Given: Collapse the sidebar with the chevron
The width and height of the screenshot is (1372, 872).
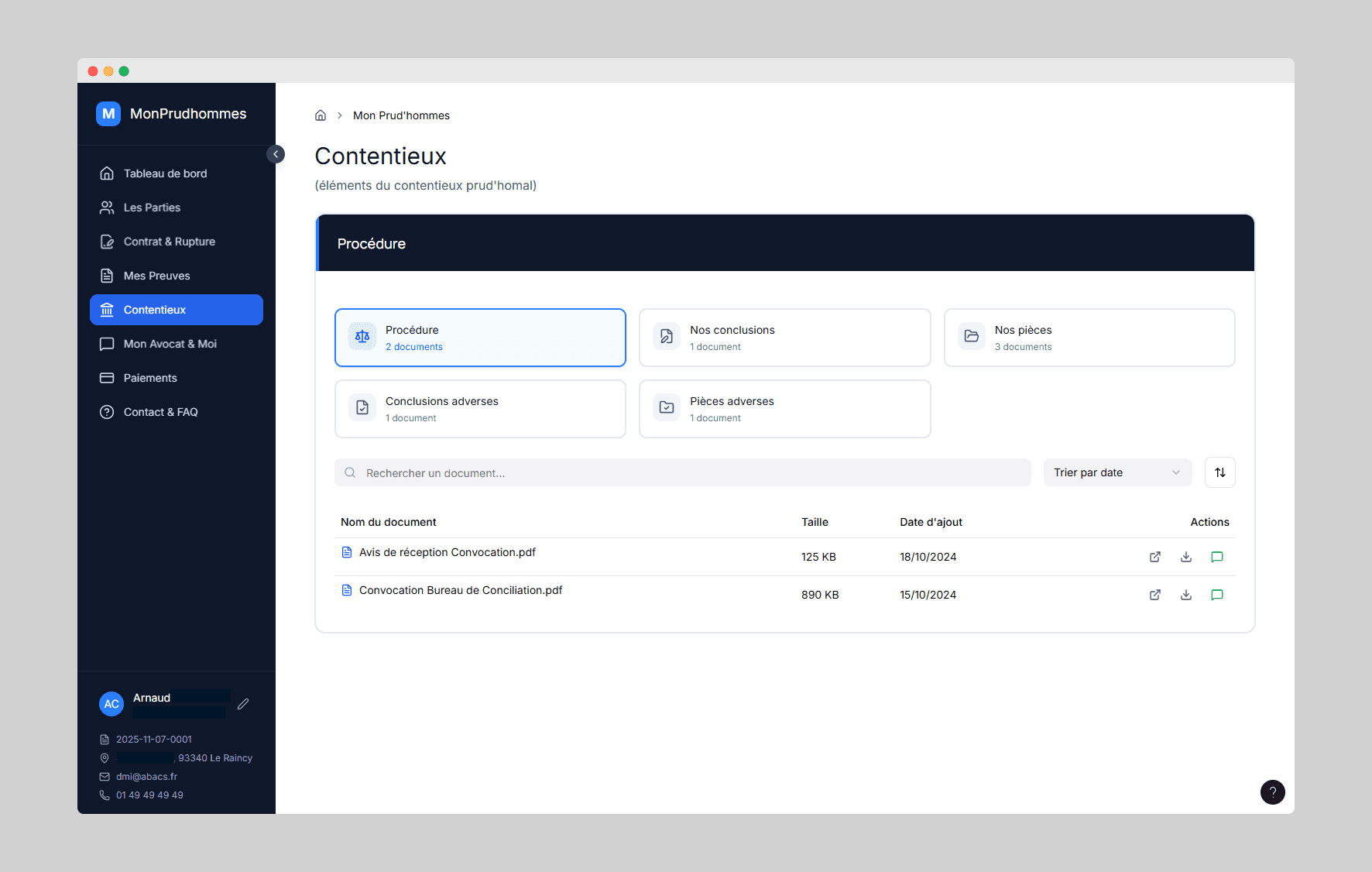Looking at the screenshot, I should tap(276, 154).
